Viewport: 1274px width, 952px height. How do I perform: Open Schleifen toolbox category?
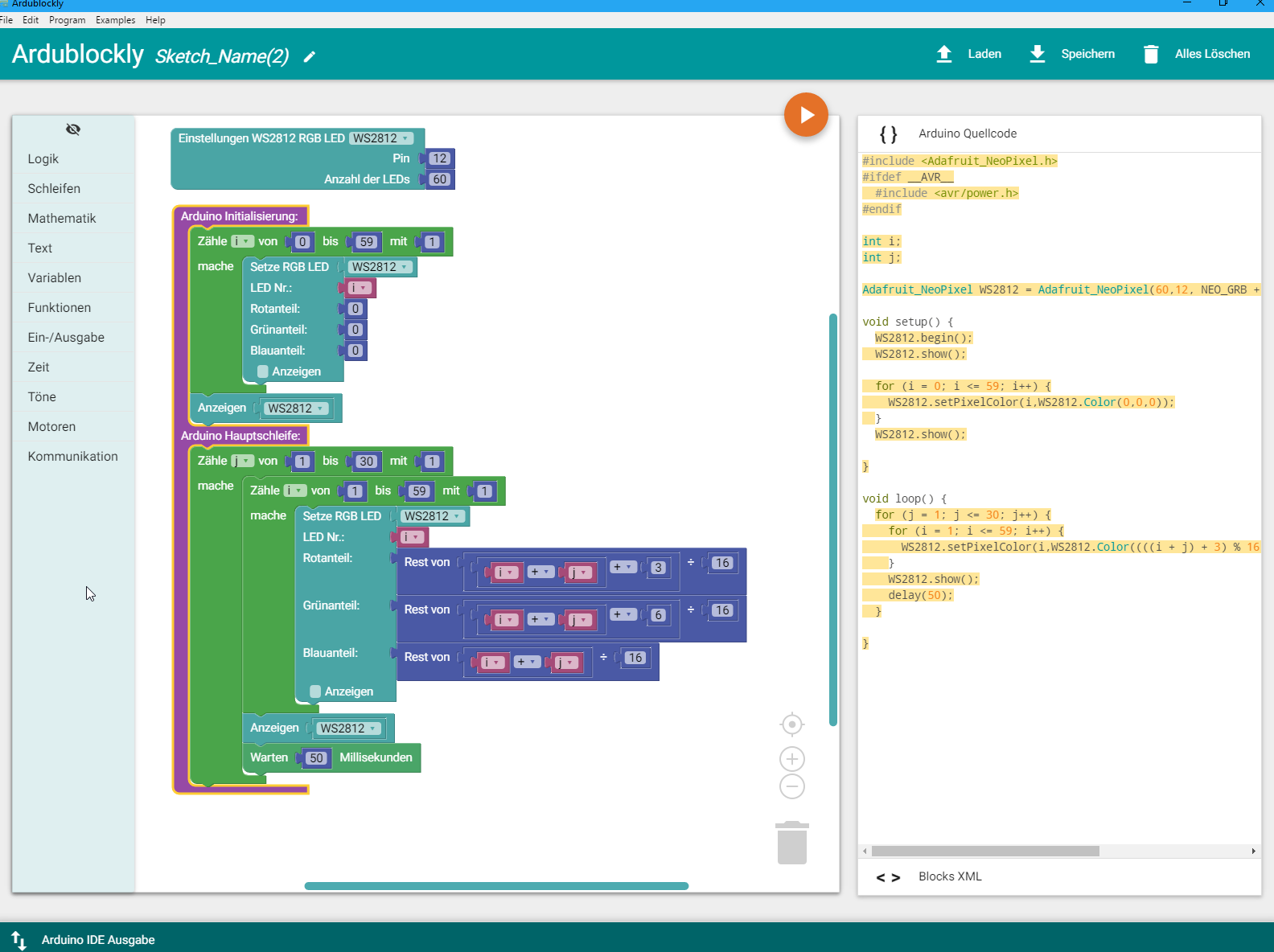tap(73, 189)
